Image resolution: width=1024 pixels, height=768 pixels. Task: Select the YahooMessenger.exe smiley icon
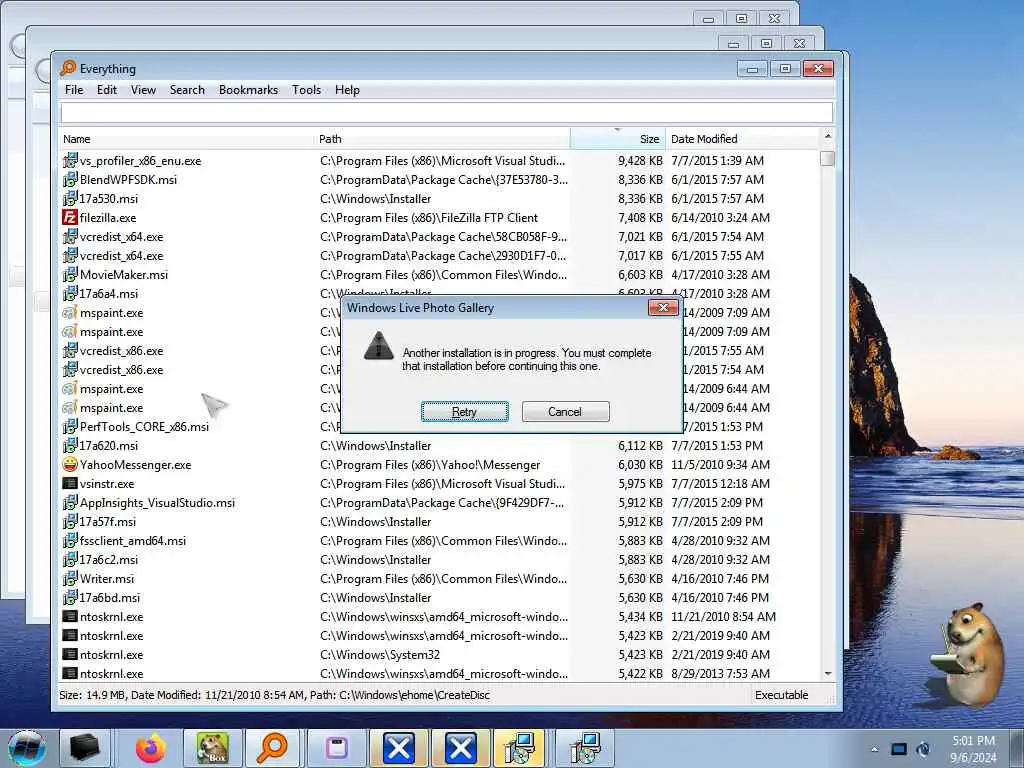click(x=70, y=464)
